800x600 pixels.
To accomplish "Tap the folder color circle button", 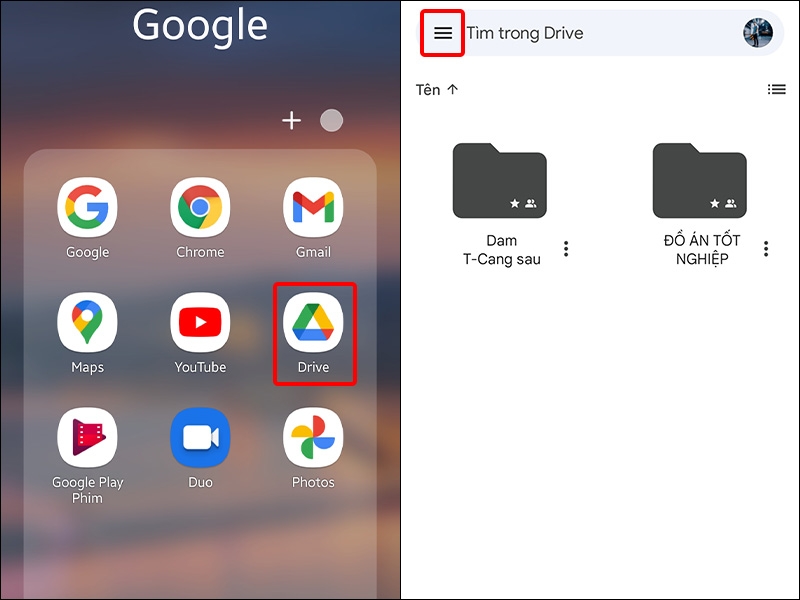I will pyautogui.click(x=332, y=120).
